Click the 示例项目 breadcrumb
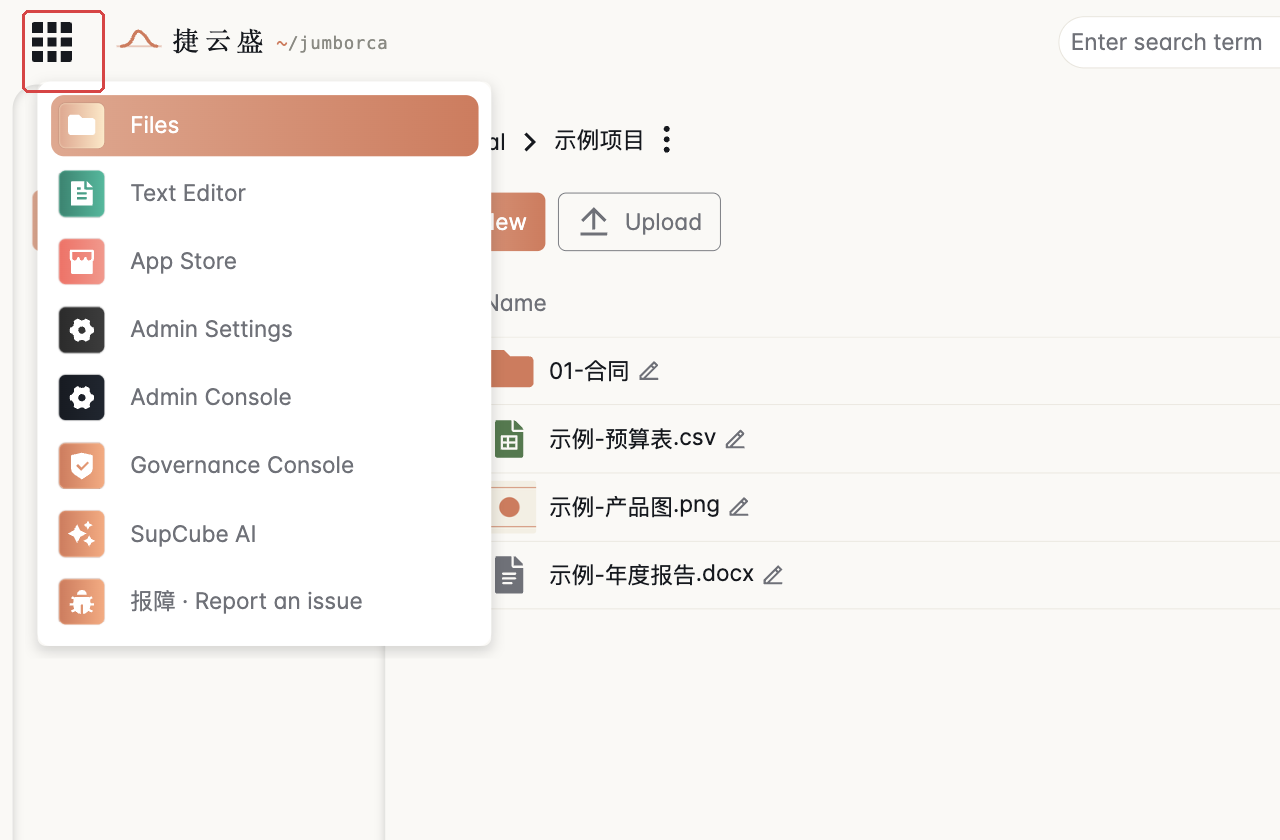The width and height of the screenshot is (1280, 840). click(600, 140)
